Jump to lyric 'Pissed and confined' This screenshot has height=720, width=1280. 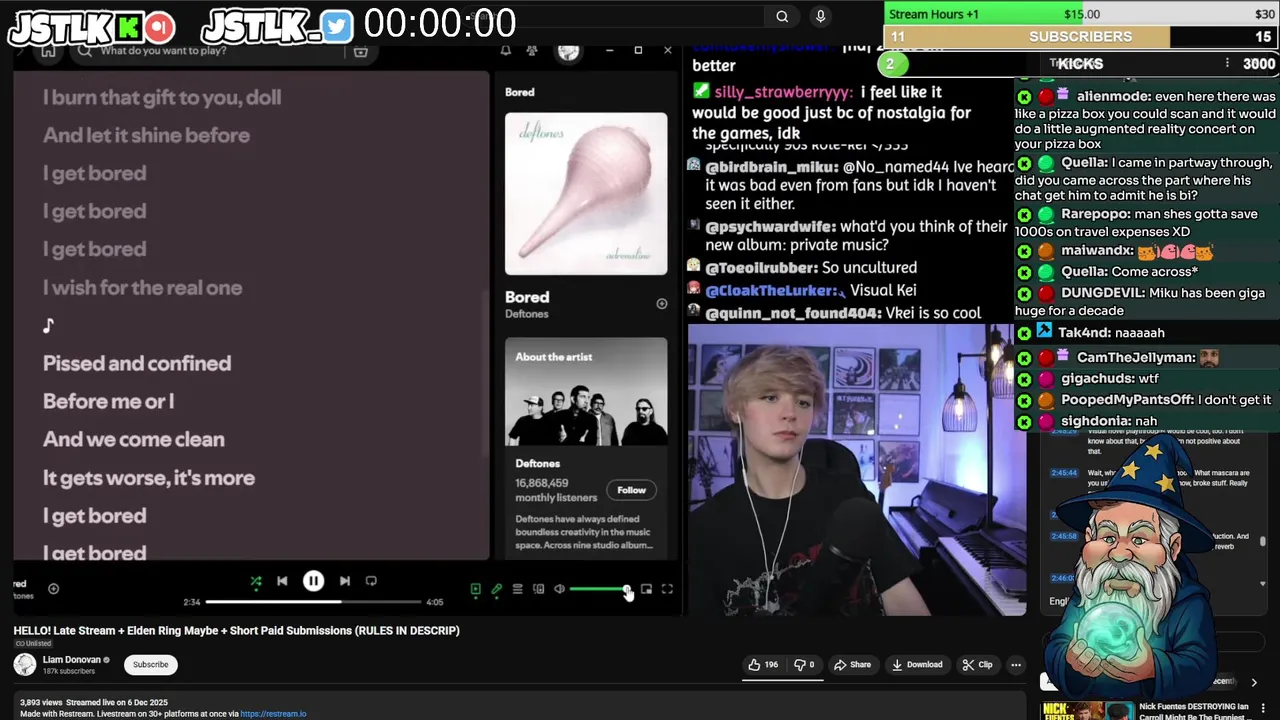(x=137, y=363)
